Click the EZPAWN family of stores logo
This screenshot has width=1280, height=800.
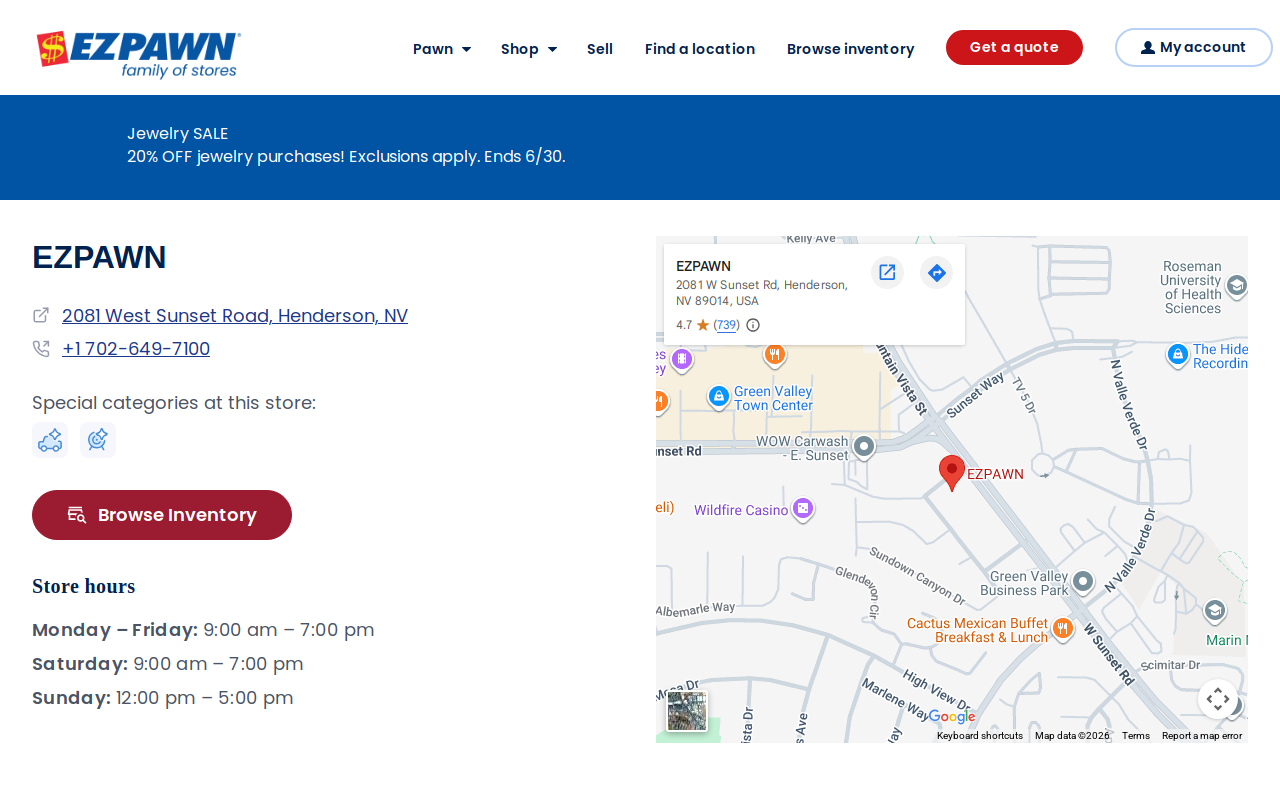tap(138, 54)
